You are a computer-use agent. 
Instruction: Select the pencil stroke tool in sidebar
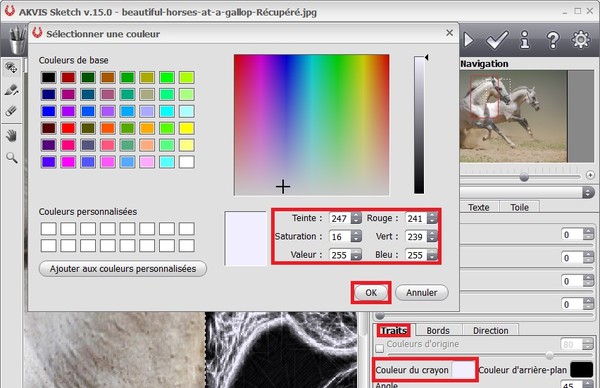[11, 90]
